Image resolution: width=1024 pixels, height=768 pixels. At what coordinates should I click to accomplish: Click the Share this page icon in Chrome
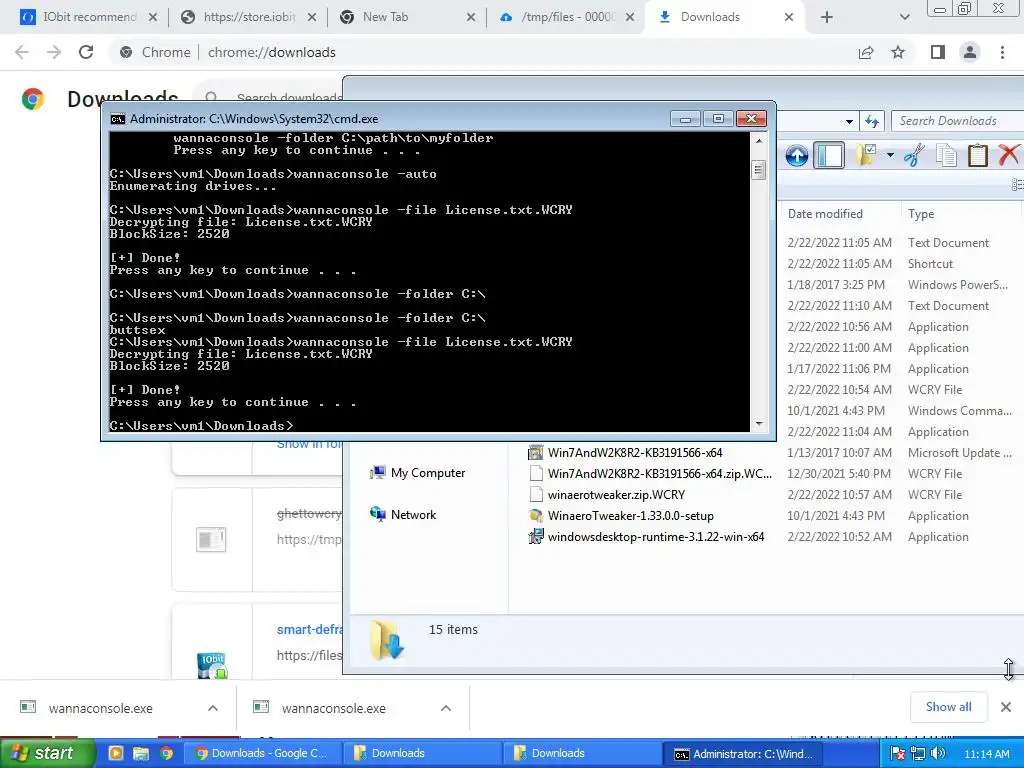pos(866,52)
